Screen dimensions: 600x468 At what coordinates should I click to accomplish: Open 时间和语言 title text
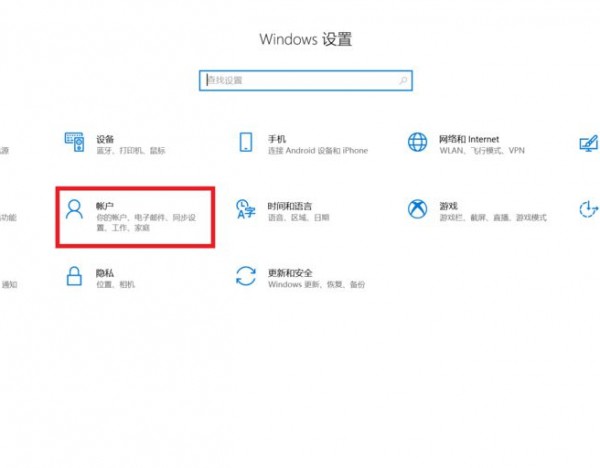(290, 206)
